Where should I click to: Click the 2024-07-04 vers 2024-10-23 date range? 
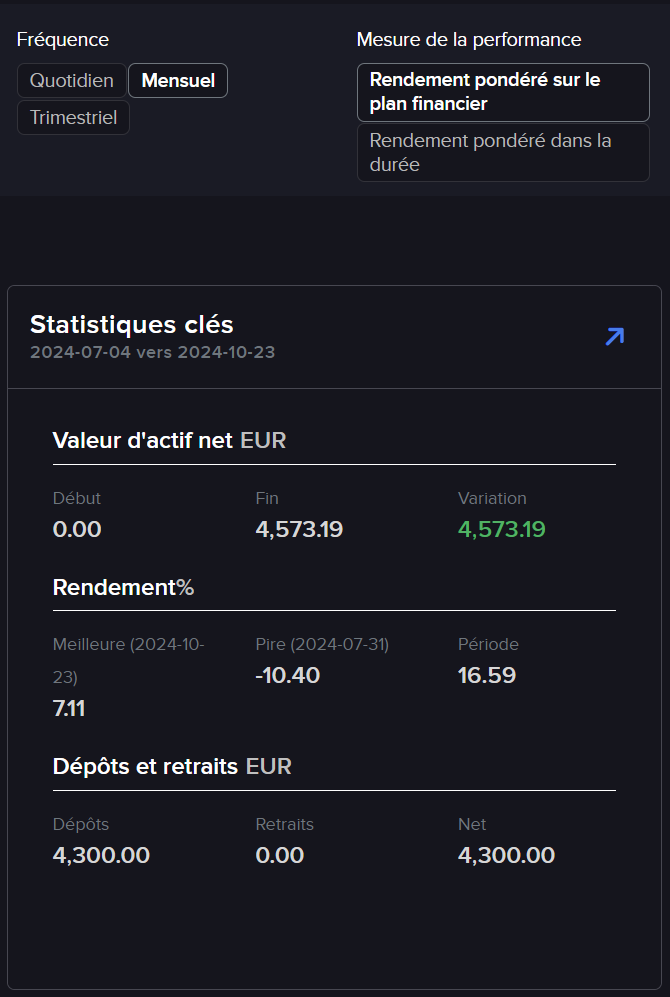(x=153, y=352)
